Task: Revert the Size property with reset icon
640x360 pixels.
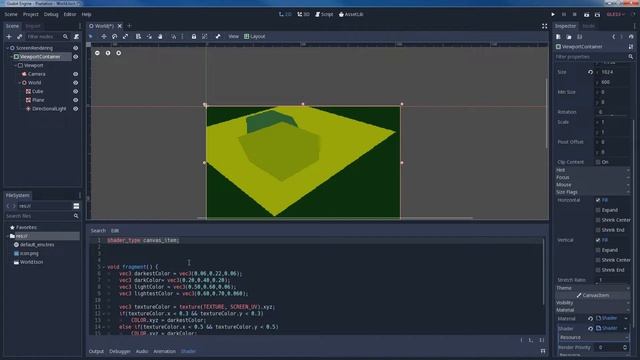Action: pyautogui.click(x=591, y=72)
